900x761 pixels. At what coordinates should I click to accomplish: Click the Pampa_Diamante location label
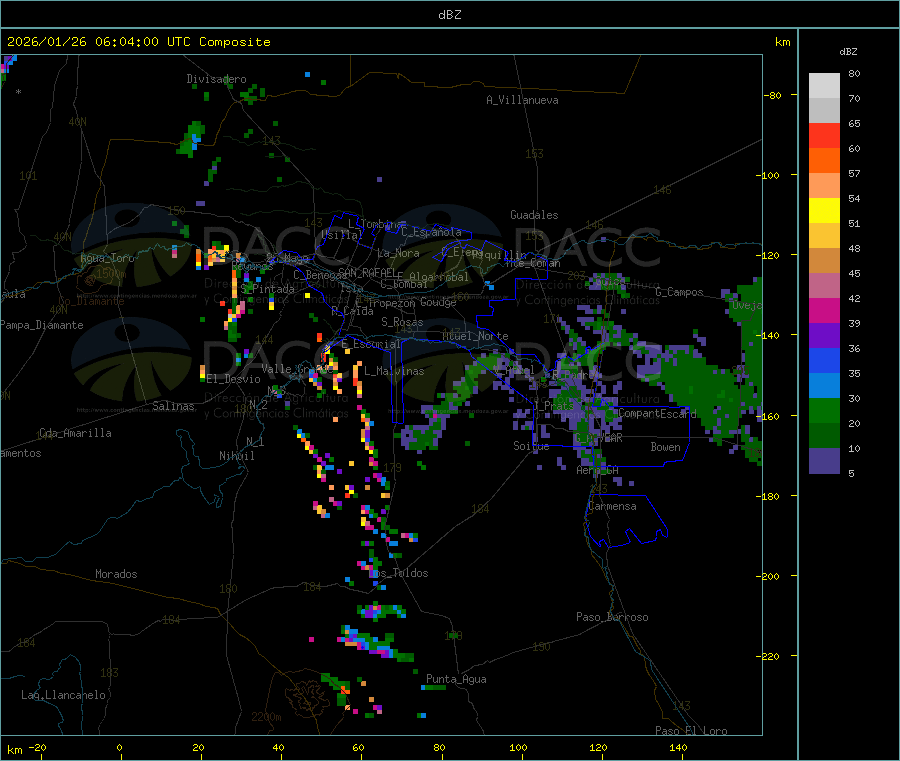[42, 325]
